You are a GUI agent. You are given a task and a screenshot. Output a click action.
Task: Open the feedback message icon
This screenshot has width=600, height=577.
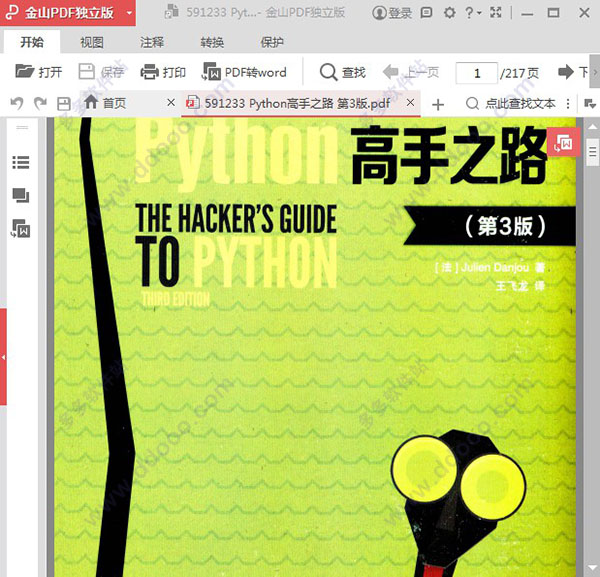point(426,13)
